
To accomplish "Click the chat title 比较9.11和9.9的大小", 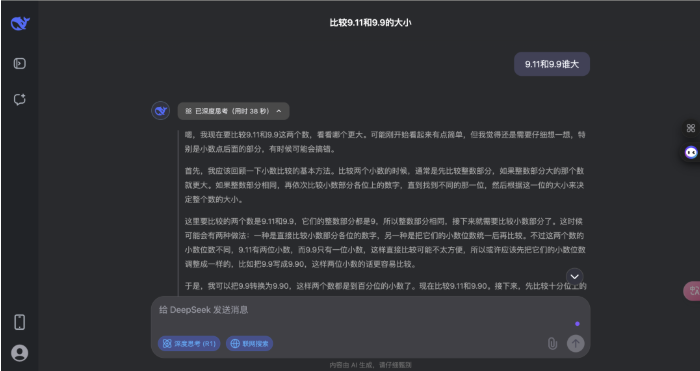I will click(370, 22).
